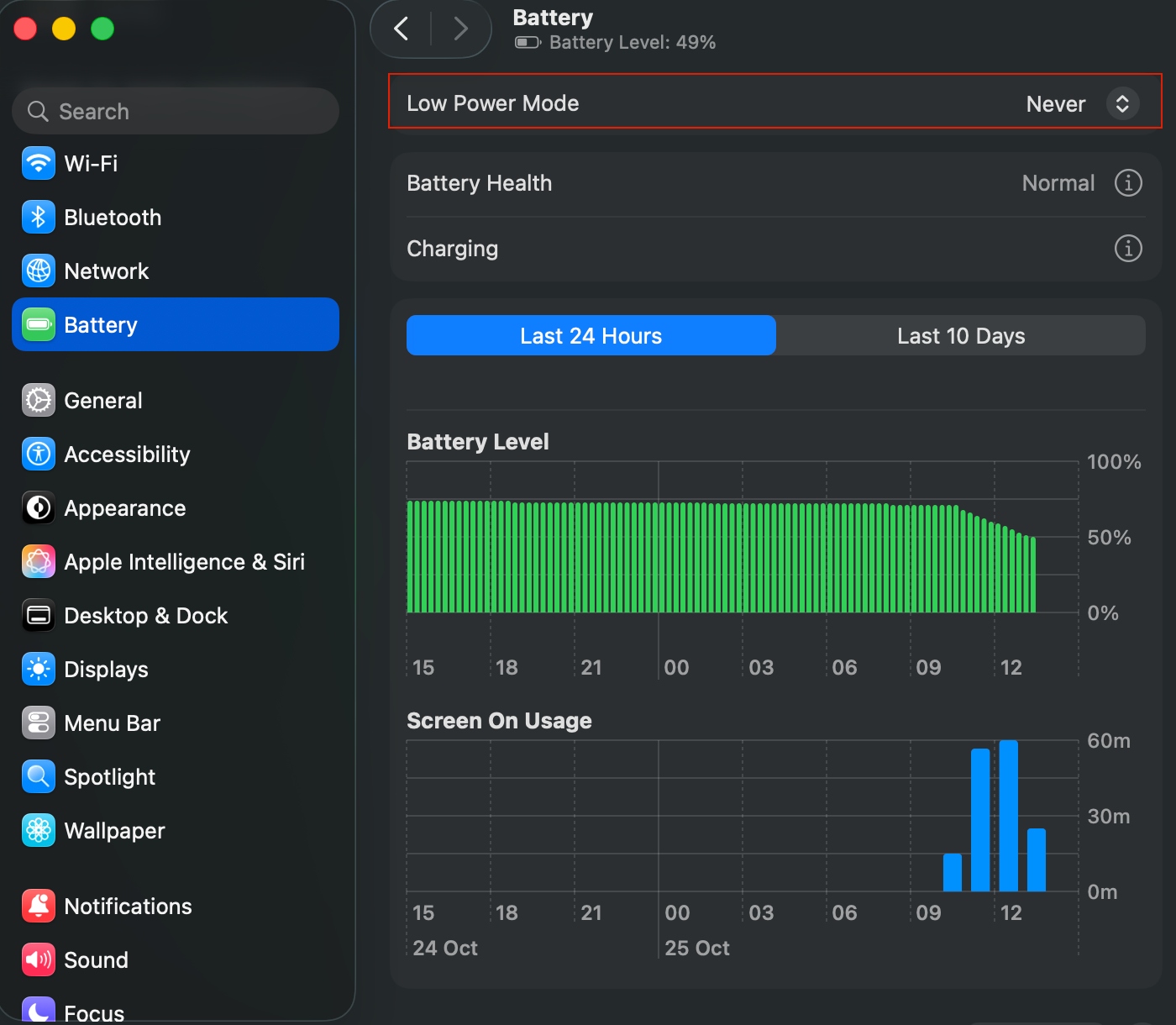Click the Battery Health Normal value
Screen dimensions: 1176x1025
click(x=1058, y=183)
